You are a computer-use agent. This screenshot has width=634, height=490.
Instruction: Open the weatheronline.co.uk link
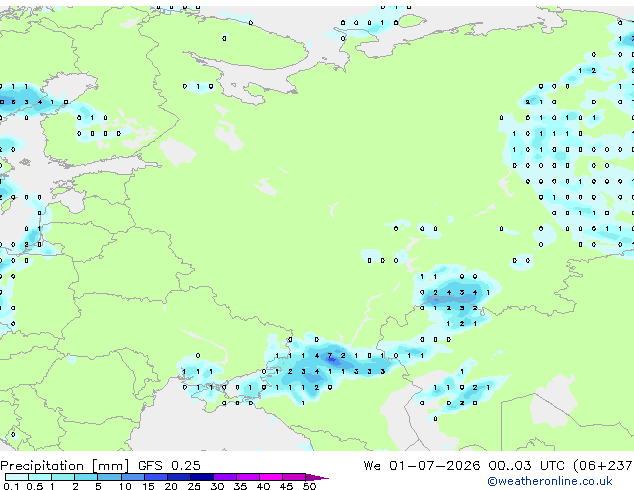click(x=550, y=481)
